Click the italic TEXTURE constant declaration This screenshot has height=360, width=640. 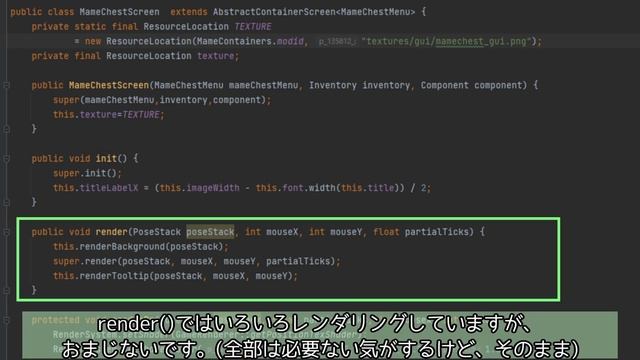click(253, 27)
